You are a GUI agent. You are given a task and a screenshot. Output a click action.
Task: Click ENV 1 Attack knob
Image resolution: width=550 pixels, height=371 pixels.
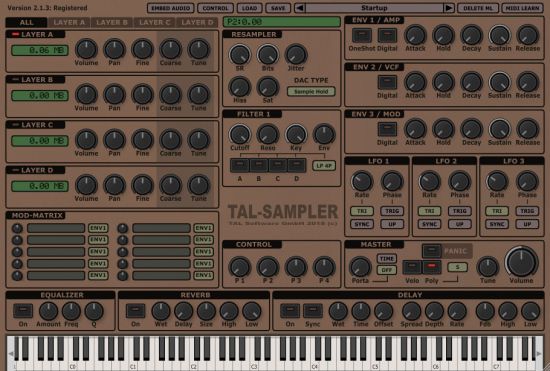(415, 35)
